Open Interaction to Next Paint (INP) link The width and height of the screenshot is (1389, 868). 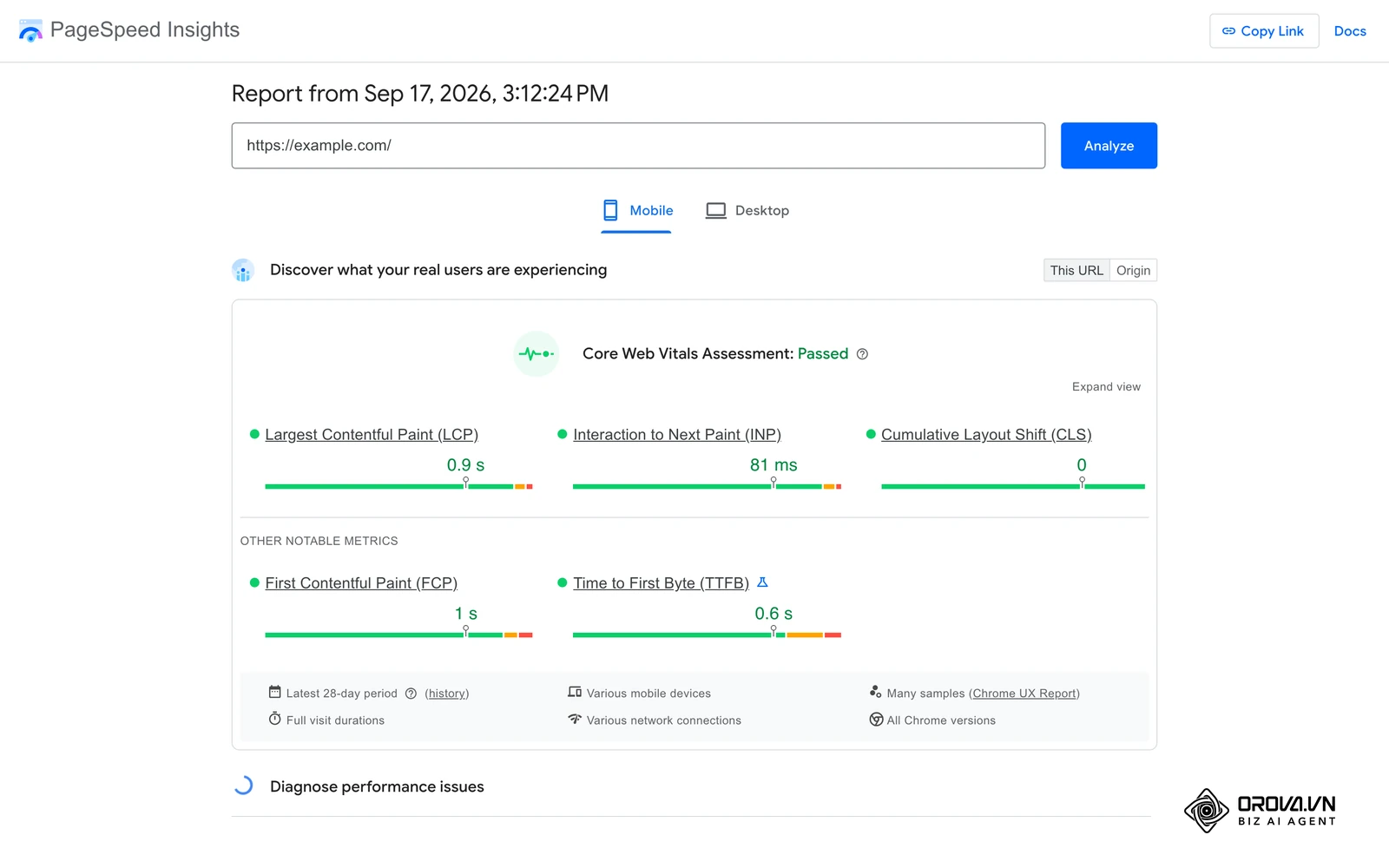tap(677, 435)
